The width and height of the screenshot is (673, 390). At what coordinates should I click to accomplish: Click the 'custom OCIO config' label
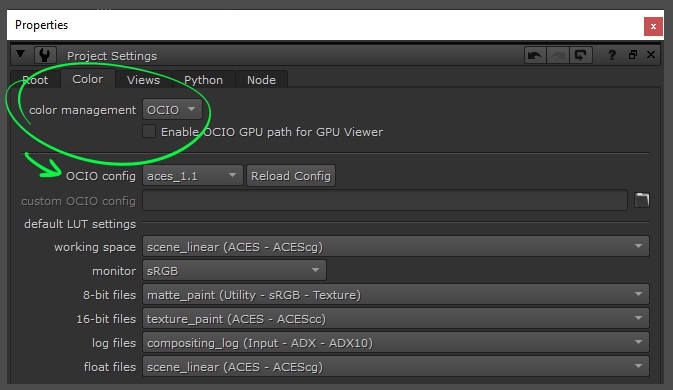(x=79, y=201)
